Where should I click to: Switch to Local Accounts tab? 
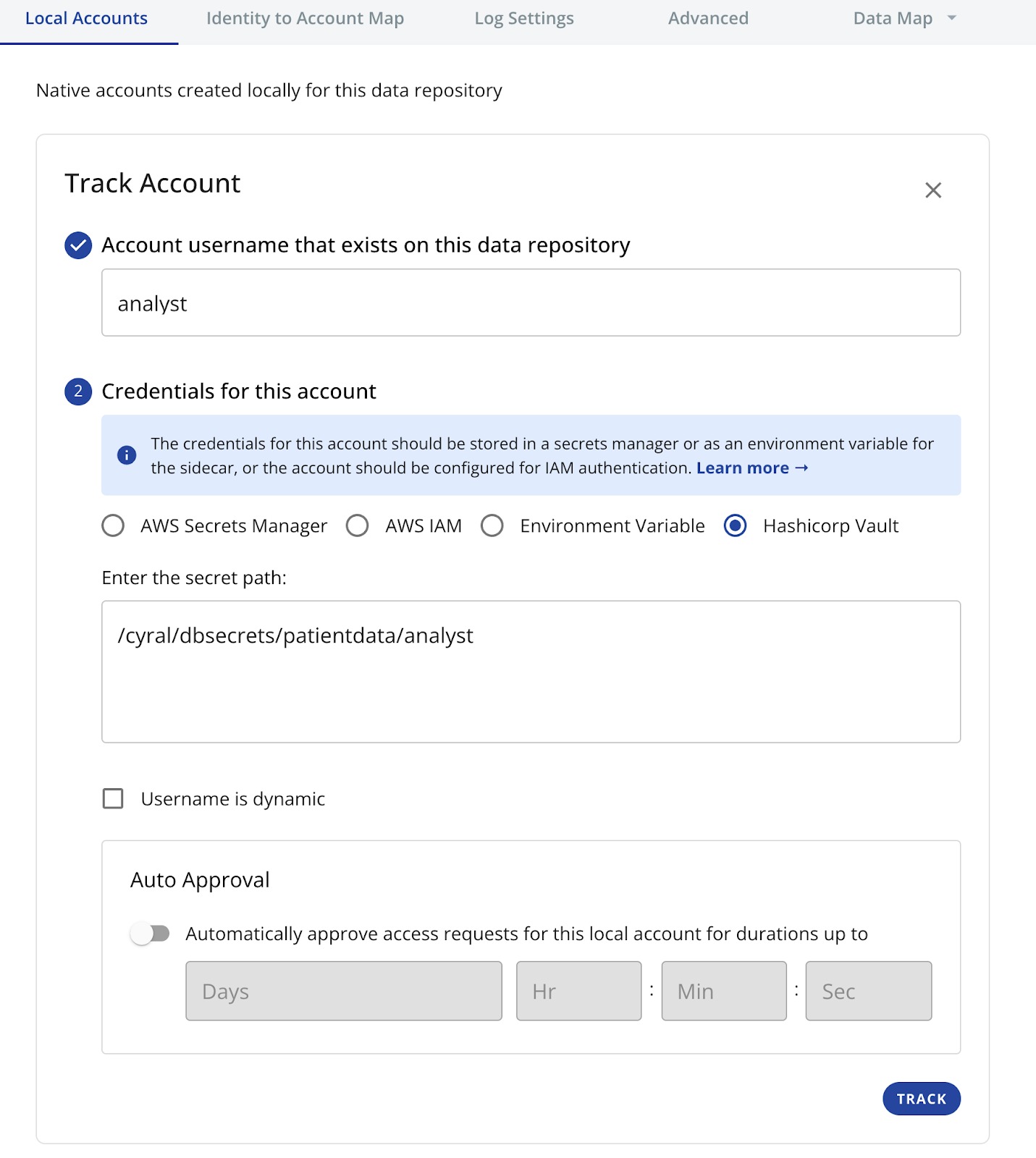click(x=86, y=19)
